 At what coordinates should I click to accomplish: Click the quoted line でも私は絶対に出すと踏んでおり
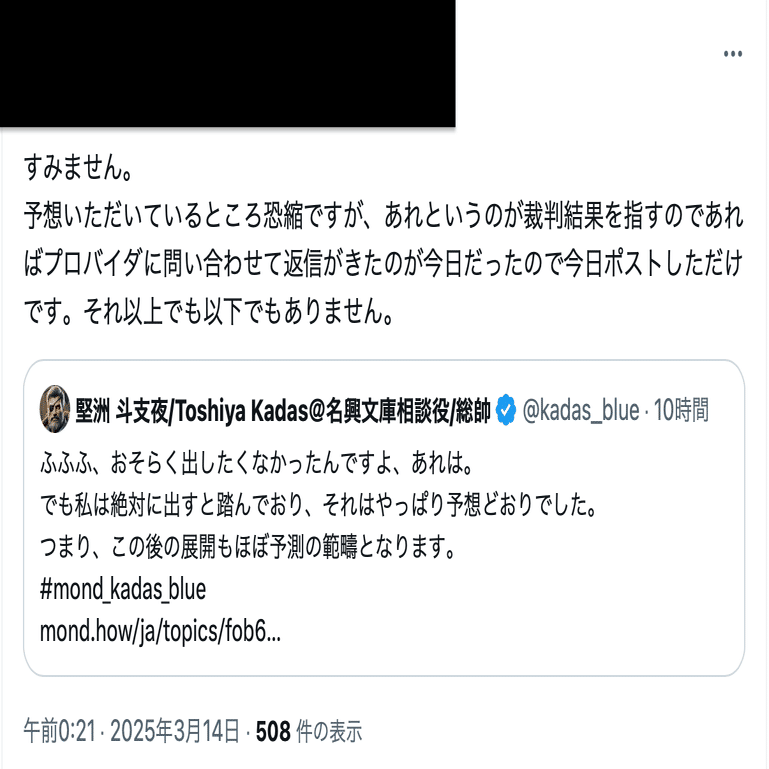click(319, 505)
